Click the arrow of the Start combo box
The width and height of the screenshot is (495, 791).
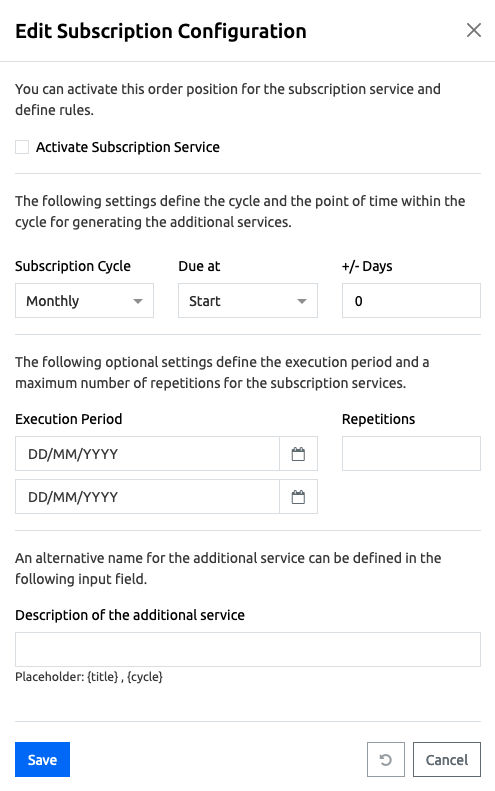[x=301, y=301]
